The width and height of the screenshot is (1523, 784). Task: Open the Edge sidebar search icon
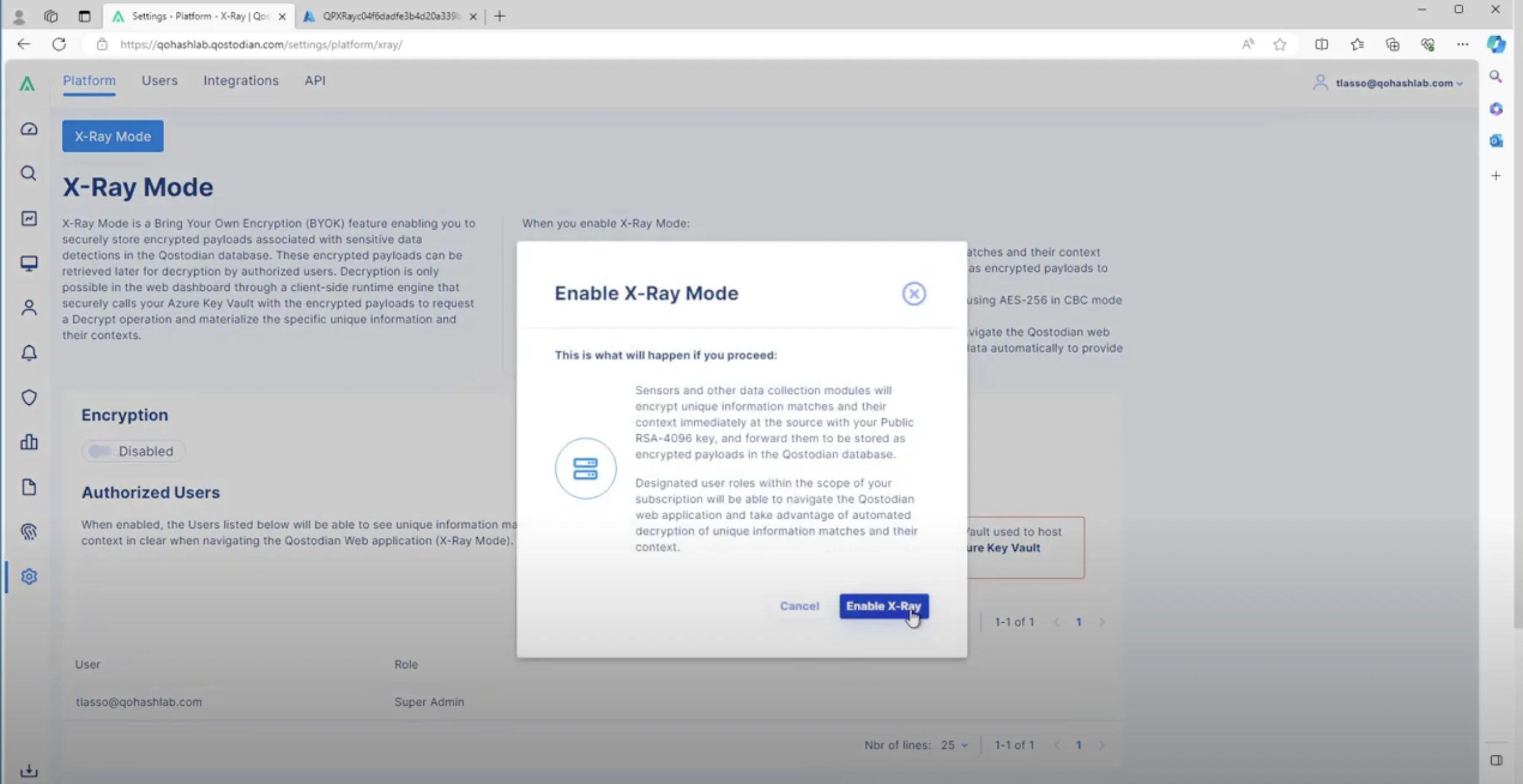coord(1496,77)
